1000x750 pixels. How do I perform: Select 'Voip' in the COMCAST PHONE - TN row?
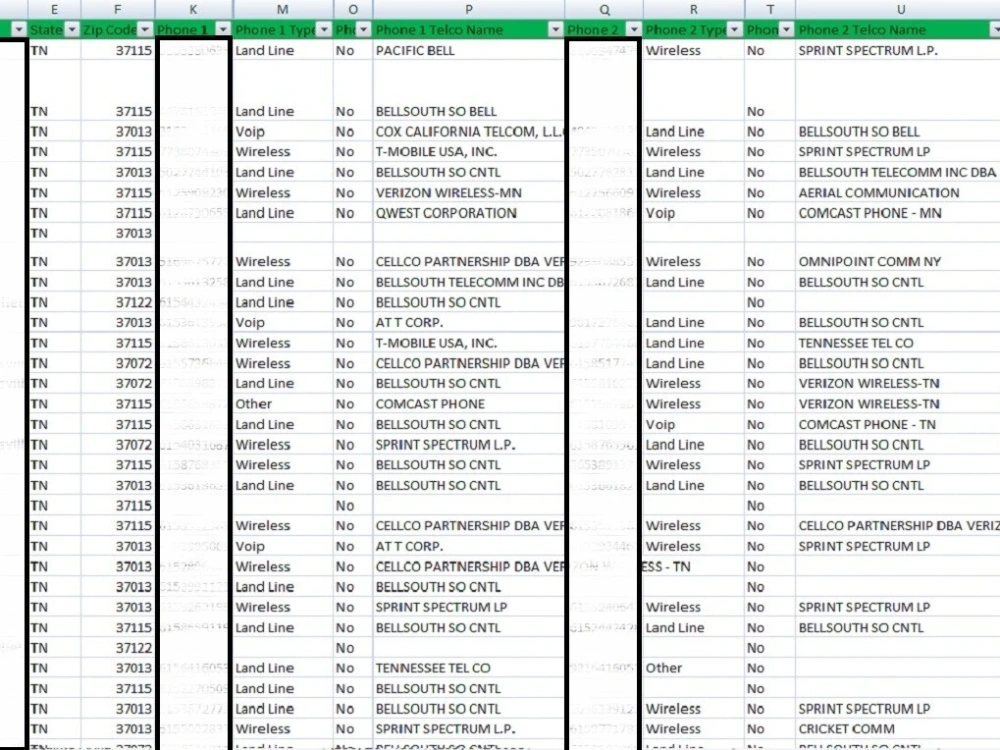pyautogui.click(x=694, y=425)
